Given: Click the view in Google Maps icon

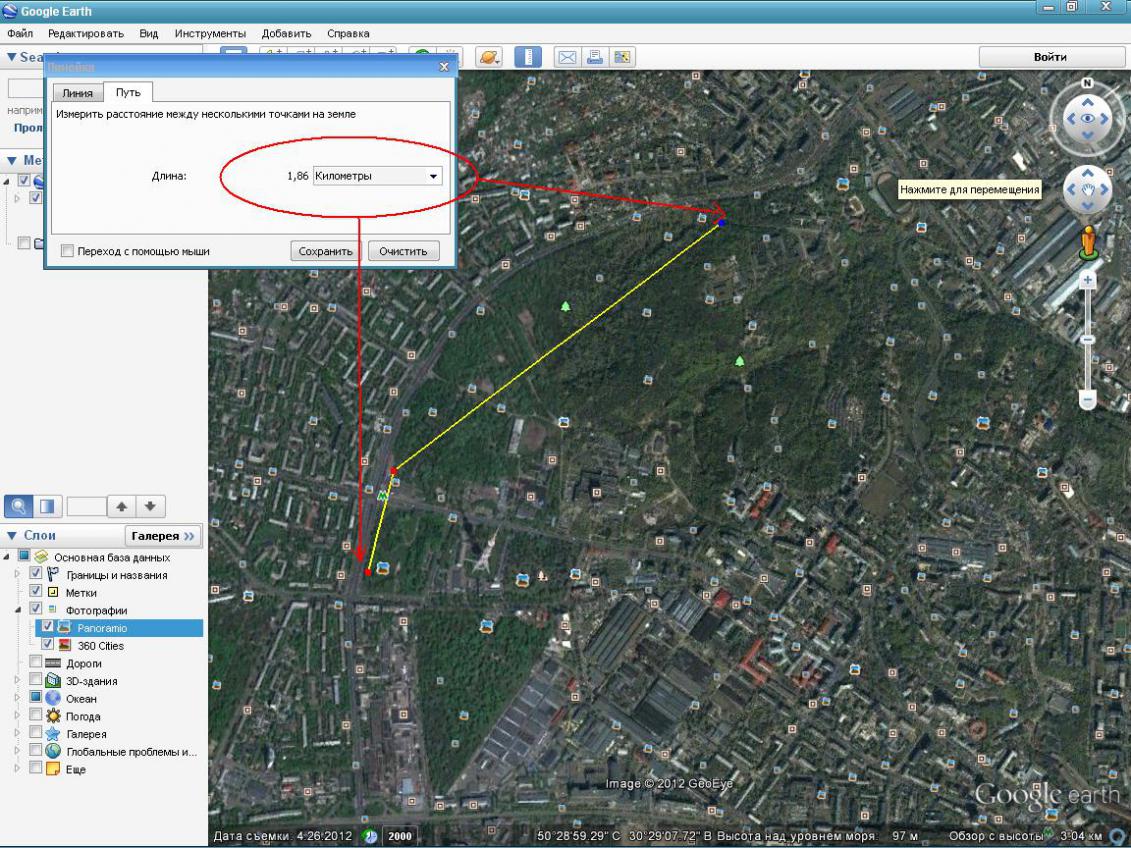Looking at the screenshot, I should tap(622, 57).
